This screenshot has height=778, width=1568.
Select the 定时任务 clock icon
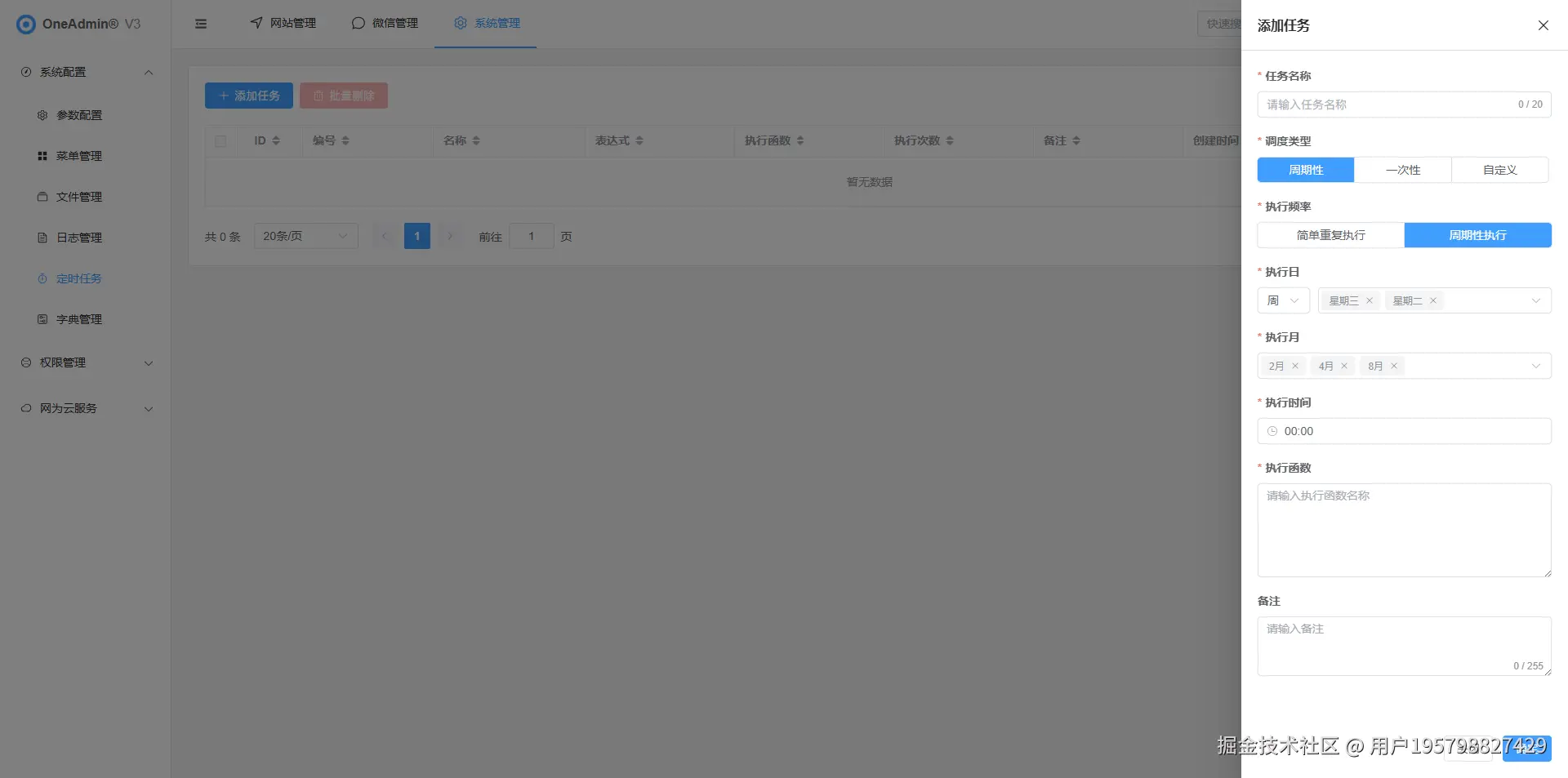point(42,278)
